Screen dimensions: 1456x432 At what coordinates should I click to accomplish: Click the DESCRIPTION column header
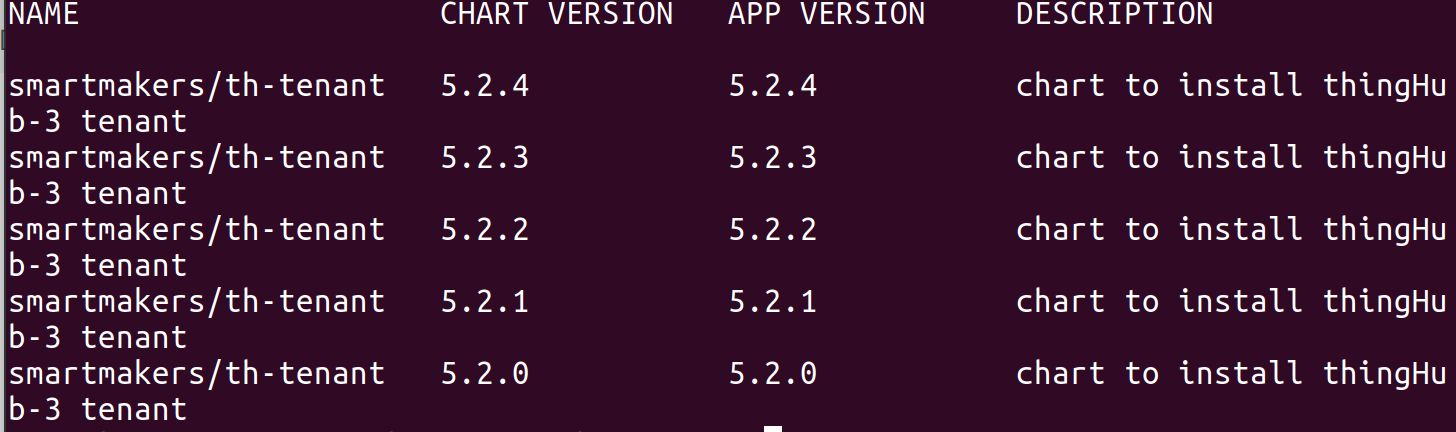1114,14
